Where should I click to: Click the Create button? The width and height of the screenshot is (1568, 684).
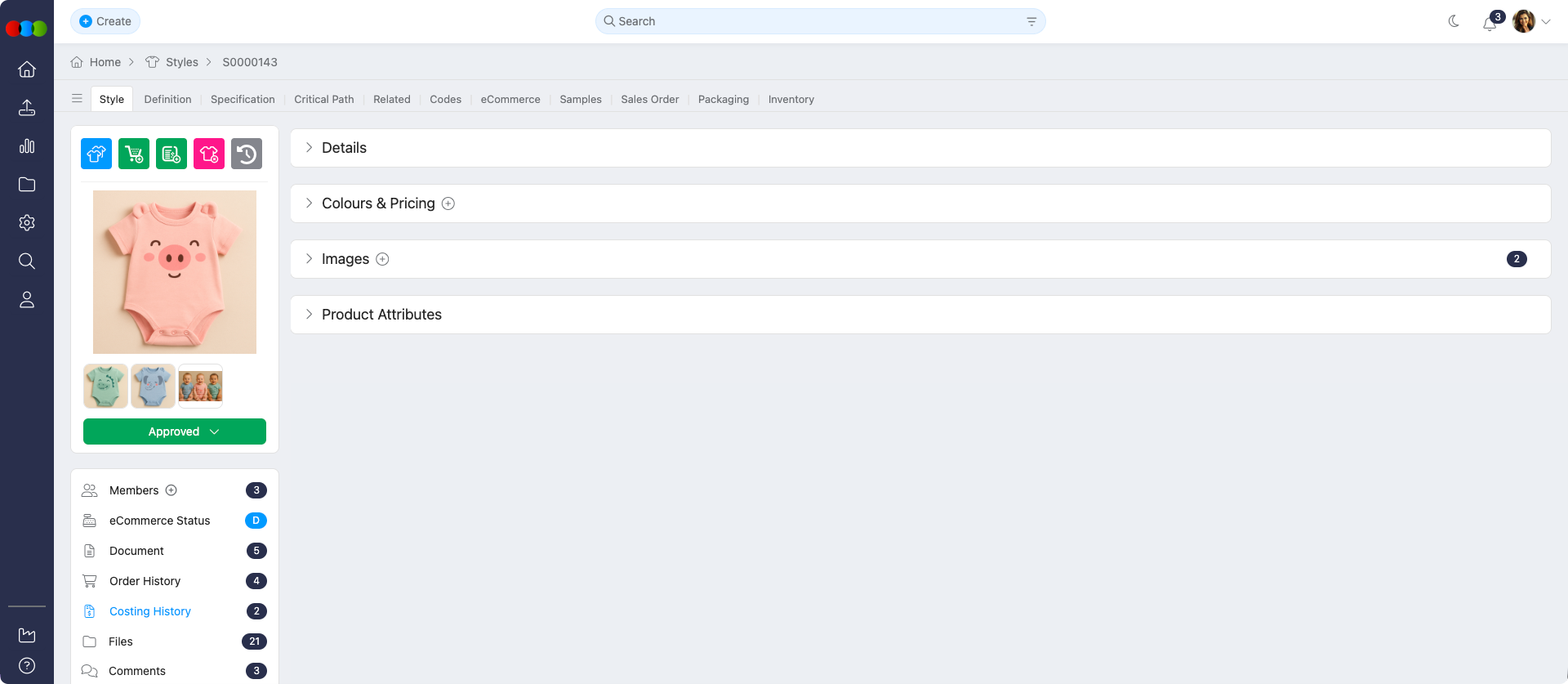pos(105,21)
